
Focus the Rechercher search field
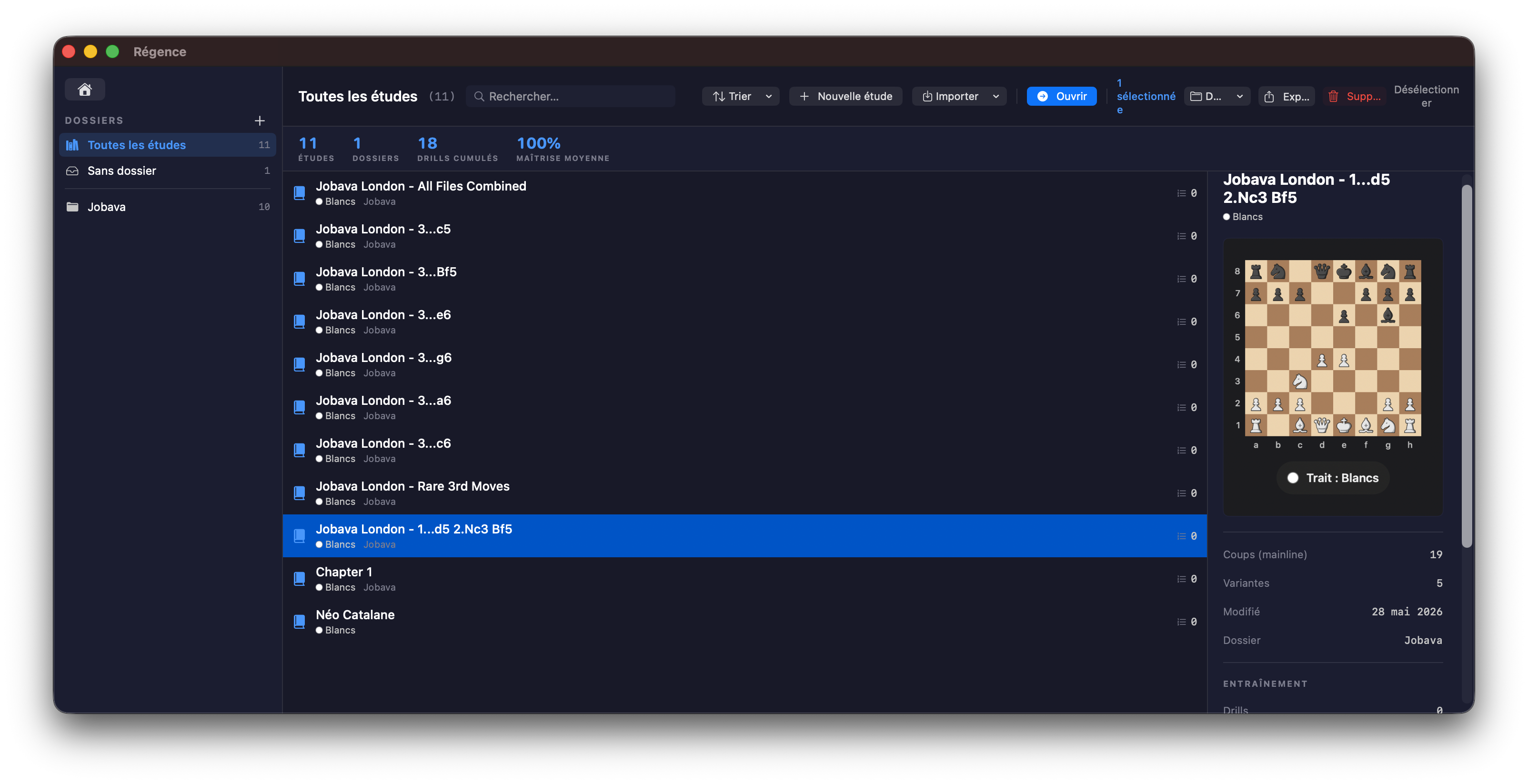coord(570,96)
